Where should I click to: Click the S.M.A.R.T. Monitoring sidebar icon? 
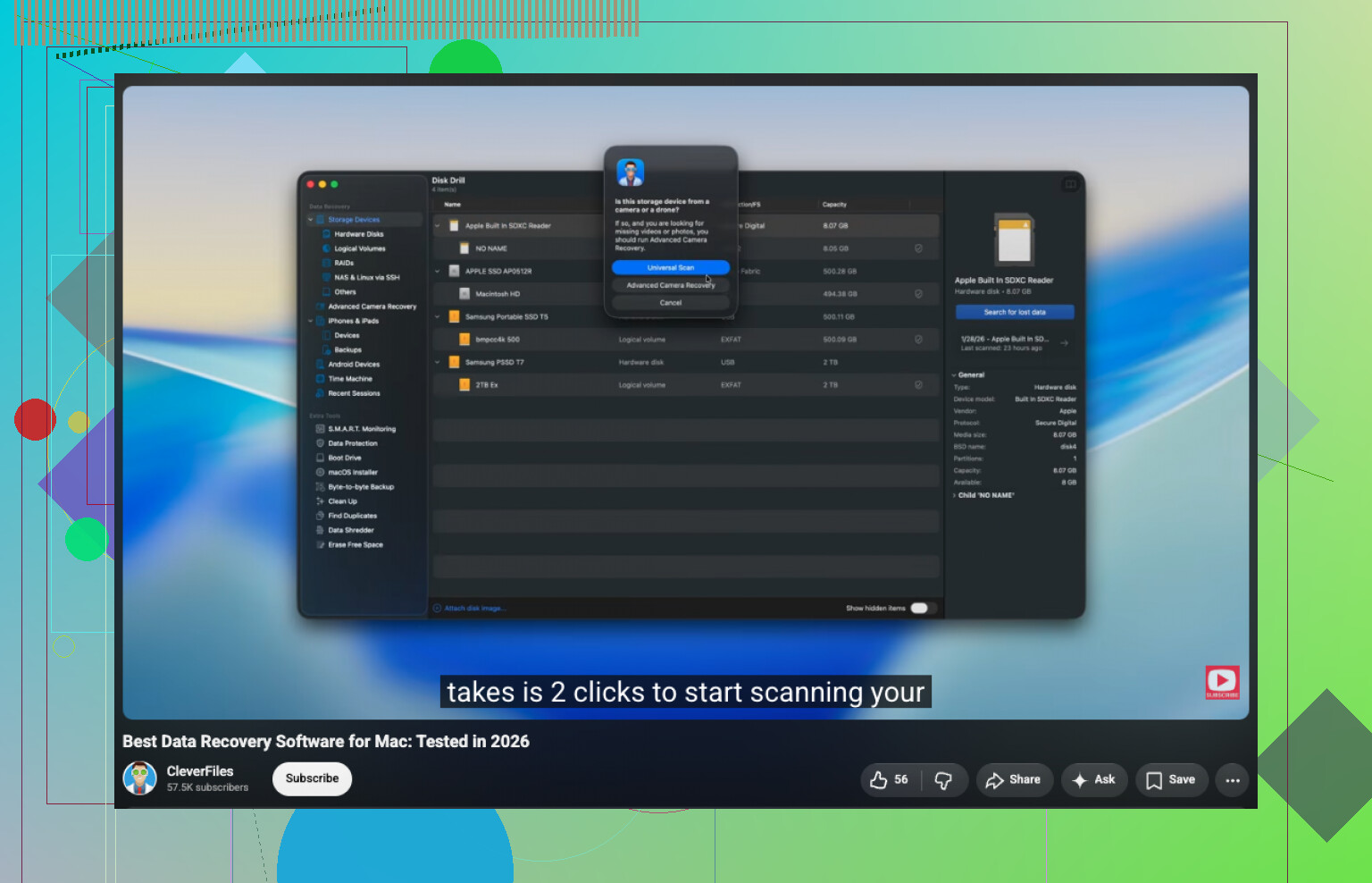pyautogui.click(x=320, y=429)
